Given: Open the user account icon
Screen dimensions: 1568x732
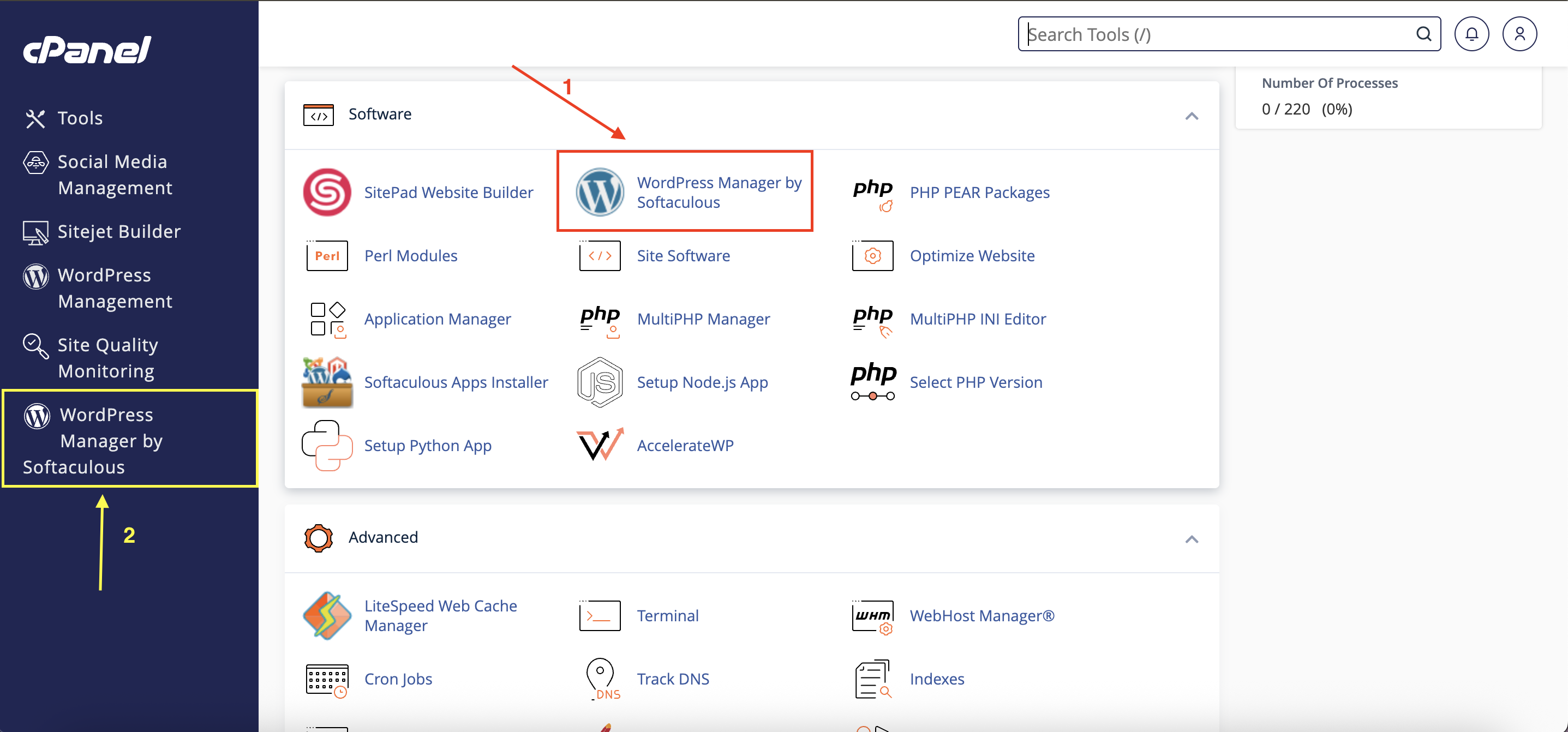Looking at the screenshot, I should pos(1519,34).
